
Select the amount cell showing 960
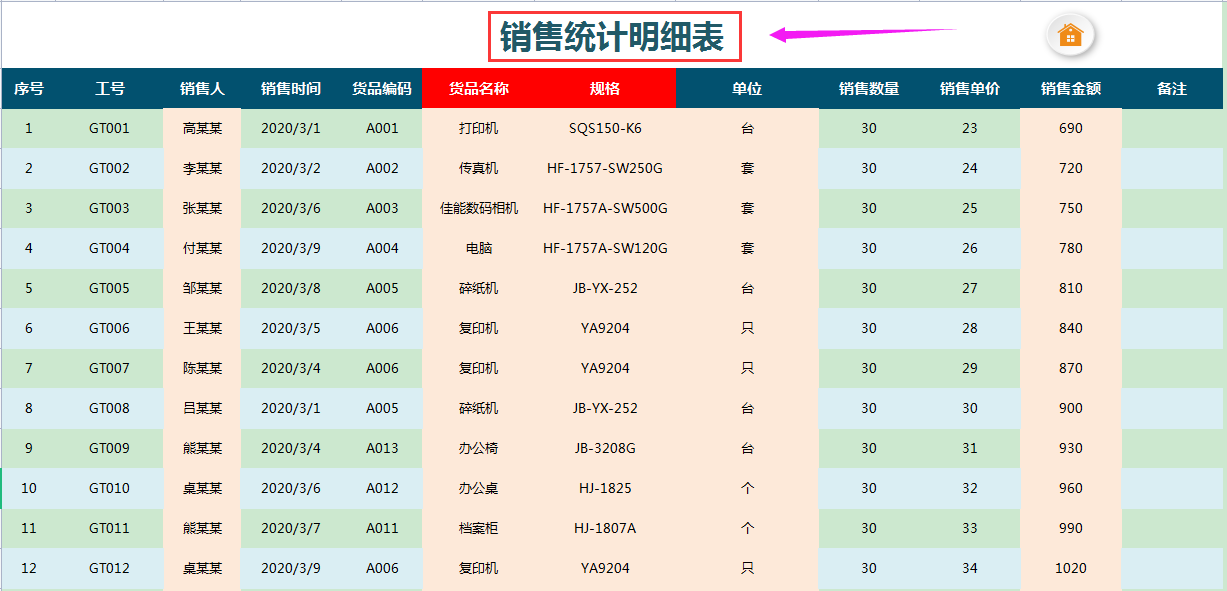pos(1071,488)
